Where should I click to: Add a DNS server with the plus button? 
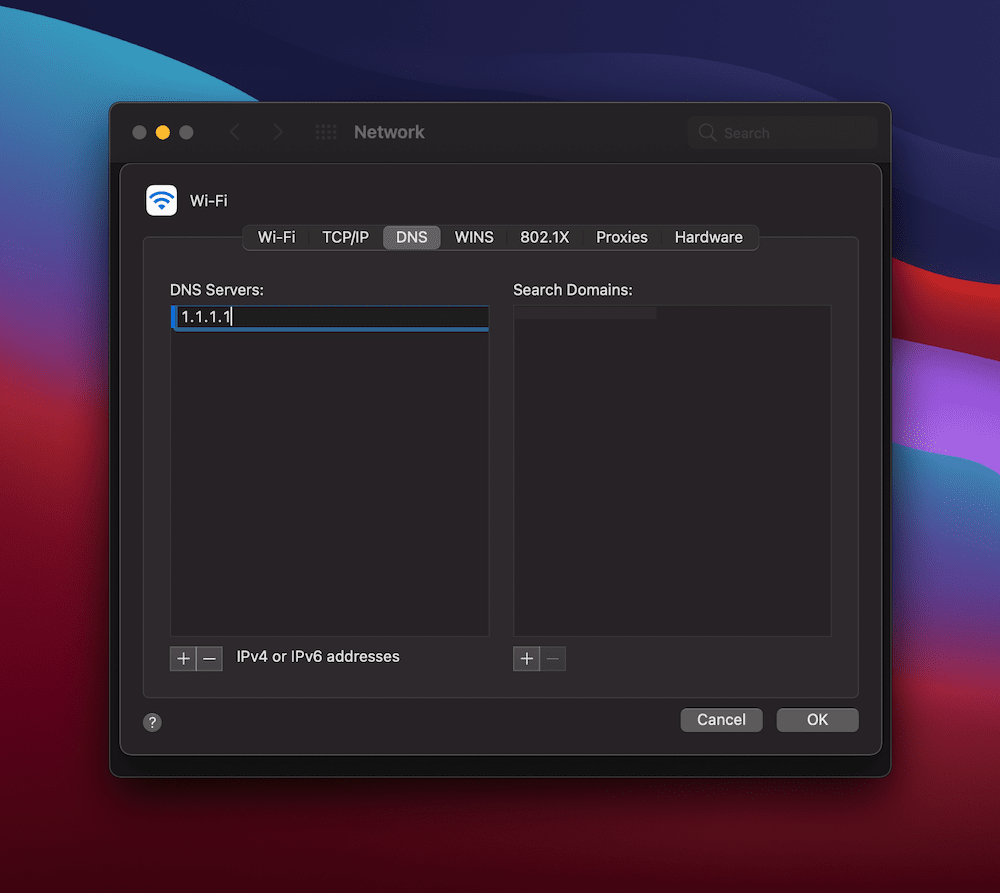click(x=183, y=658)
